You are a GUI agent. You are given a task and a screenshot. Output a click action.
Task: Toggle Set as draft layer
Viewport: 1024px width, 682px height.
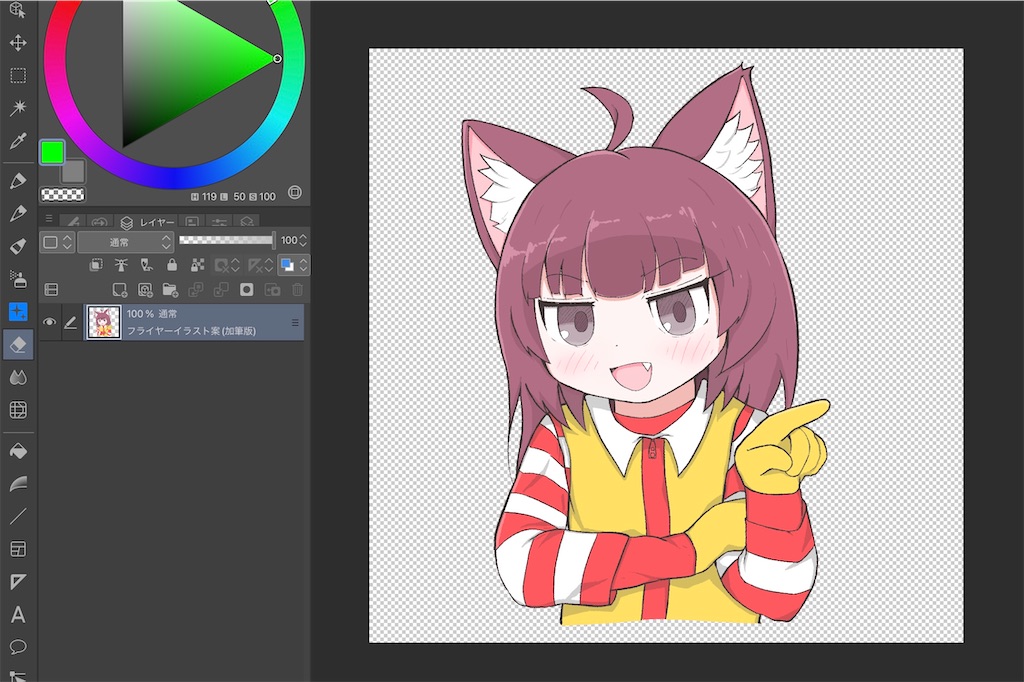click(x=146, y=265)
